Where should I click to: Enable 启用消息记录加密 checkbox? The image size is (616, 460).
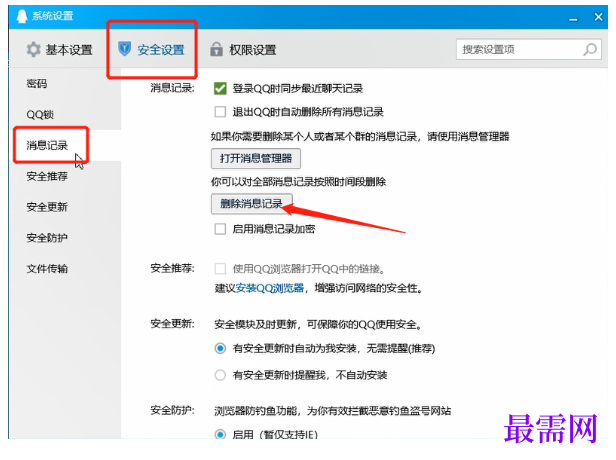220,229
